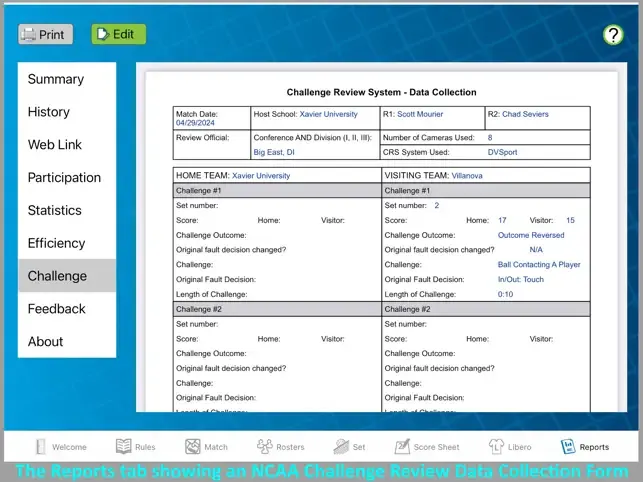Select Participation in sidebar
The height and width of the screenshot is (482, 643).
[x=67, y=177]
